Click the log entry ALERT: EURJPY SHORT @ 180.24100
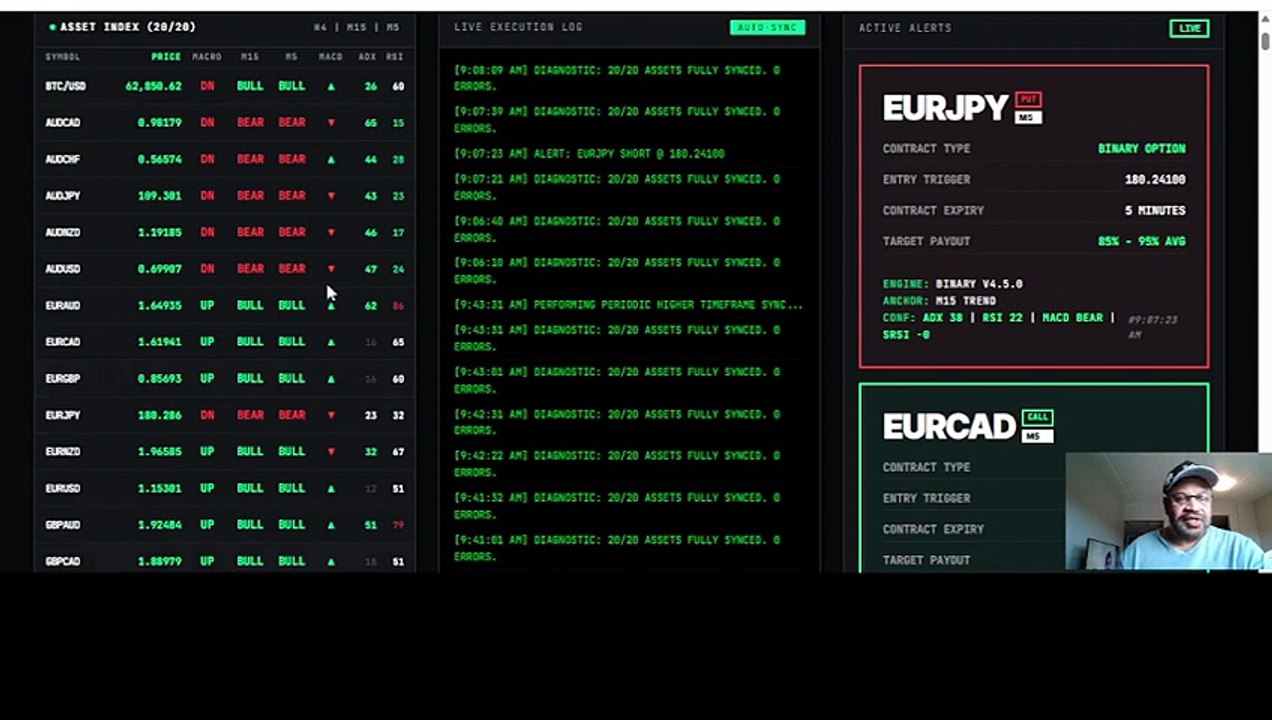 [x=589, y=154]
